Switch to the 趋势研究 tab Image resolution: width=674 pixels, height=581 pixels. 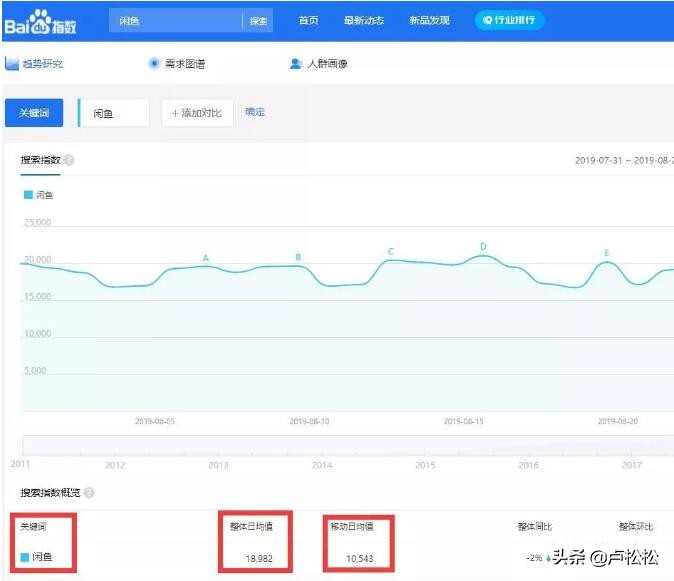pos(34,64)
